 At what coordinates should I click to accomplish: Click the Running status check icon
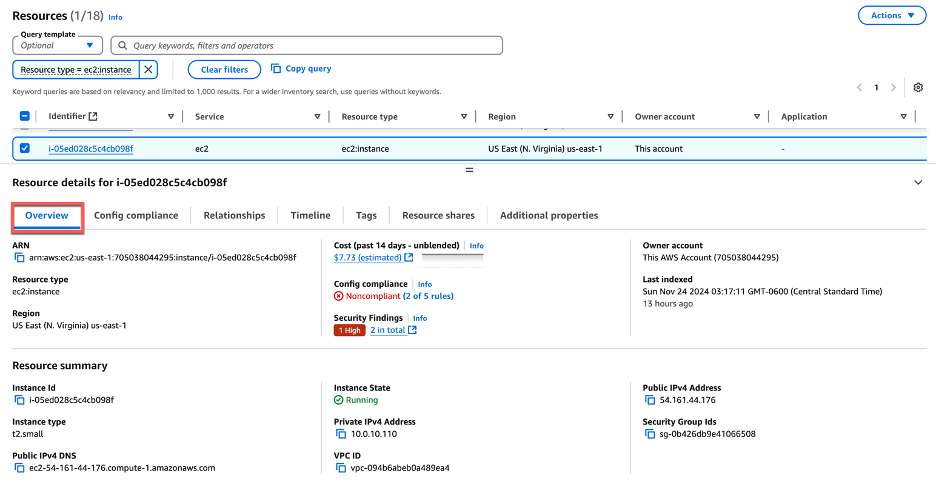tap(338, 400)
